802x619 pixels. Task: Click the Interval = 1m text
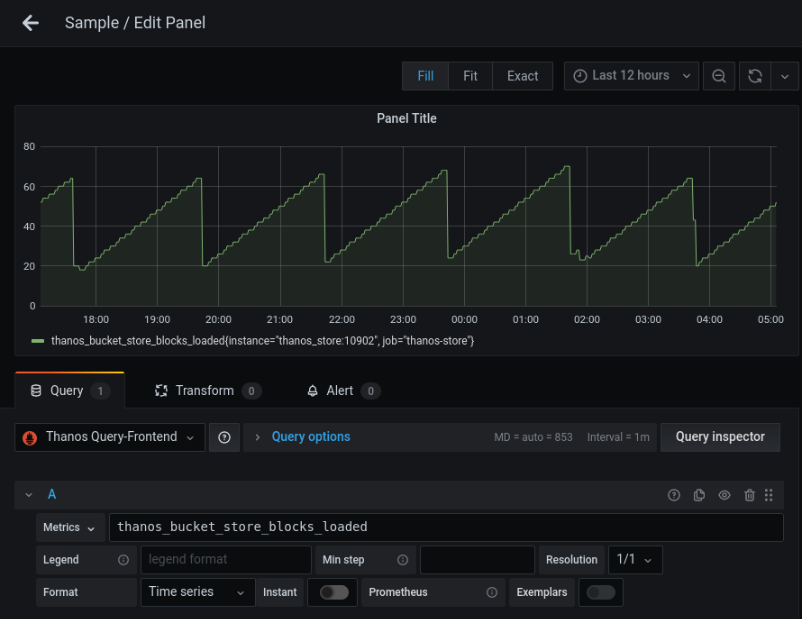[618, 437]
